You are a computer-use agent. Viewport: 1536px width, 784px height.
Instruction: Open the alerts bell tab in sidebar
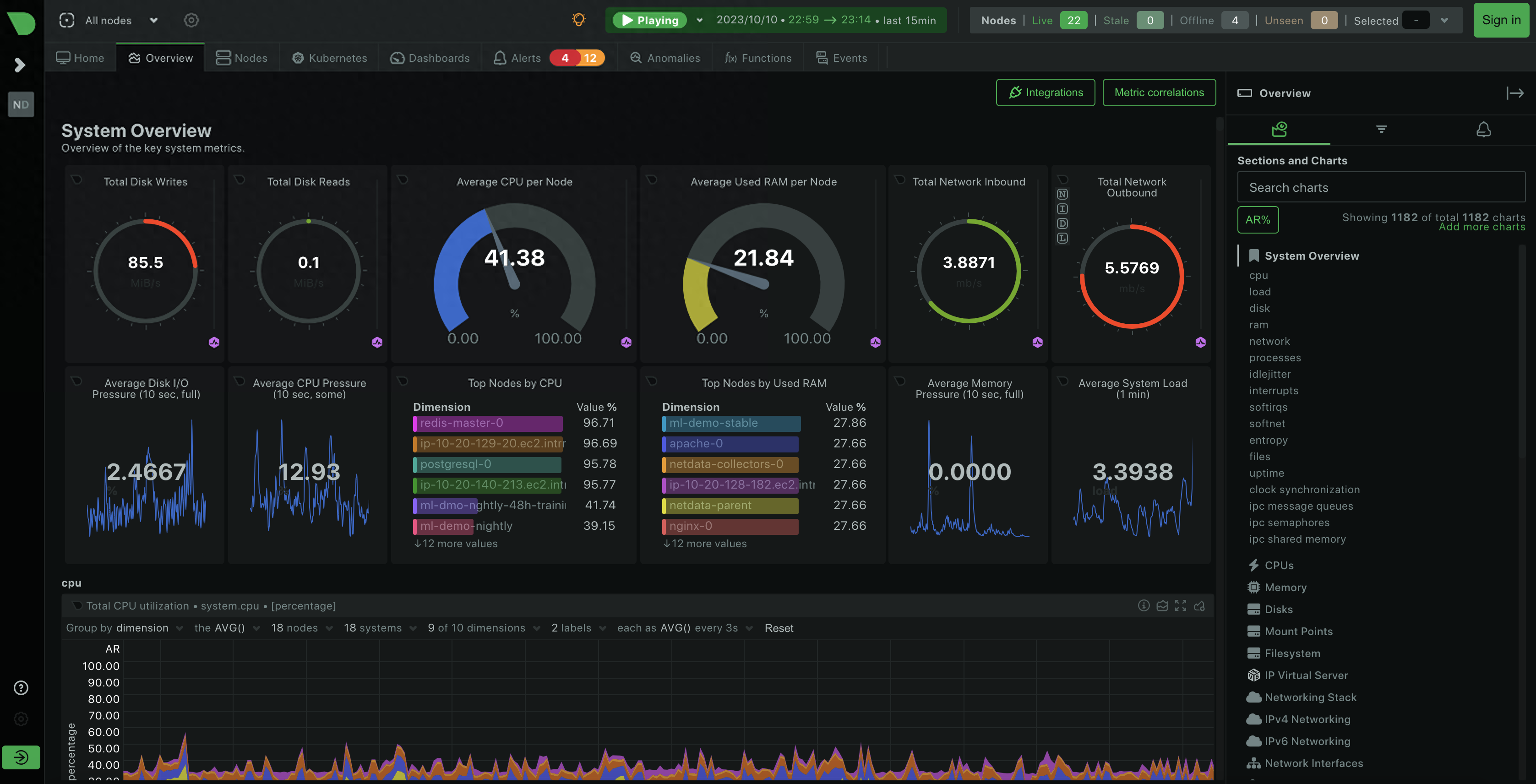(x=1483, y=130)
